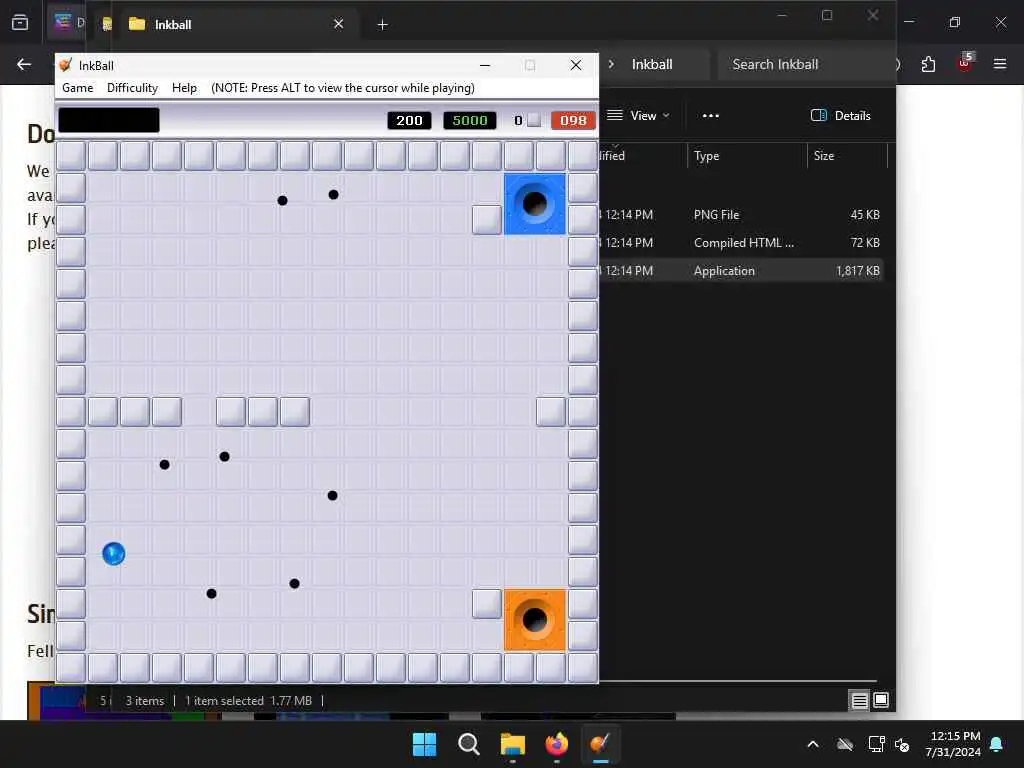Open the View dropdown in File Explorer

[x=638, y=116]
